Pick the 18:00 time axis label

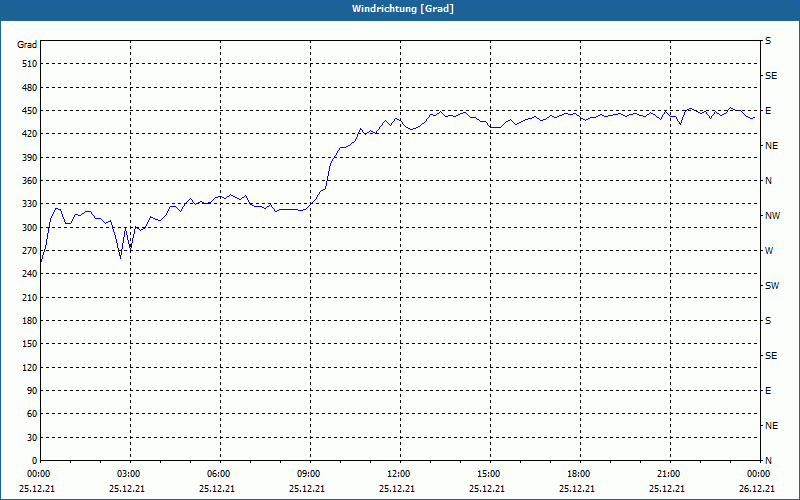coord(579,474)
